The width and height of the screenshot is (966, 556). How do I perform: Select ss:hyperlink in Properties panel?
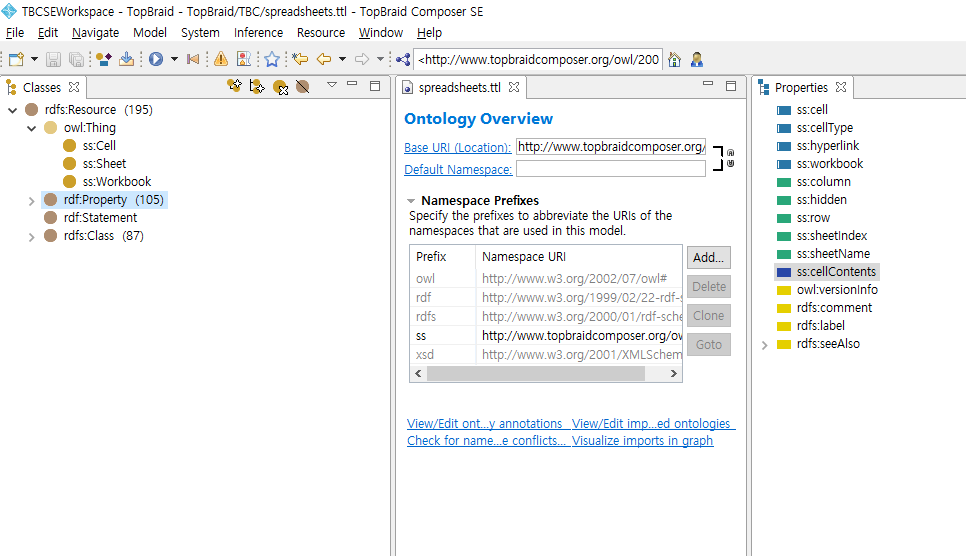[x=827, y=146]
